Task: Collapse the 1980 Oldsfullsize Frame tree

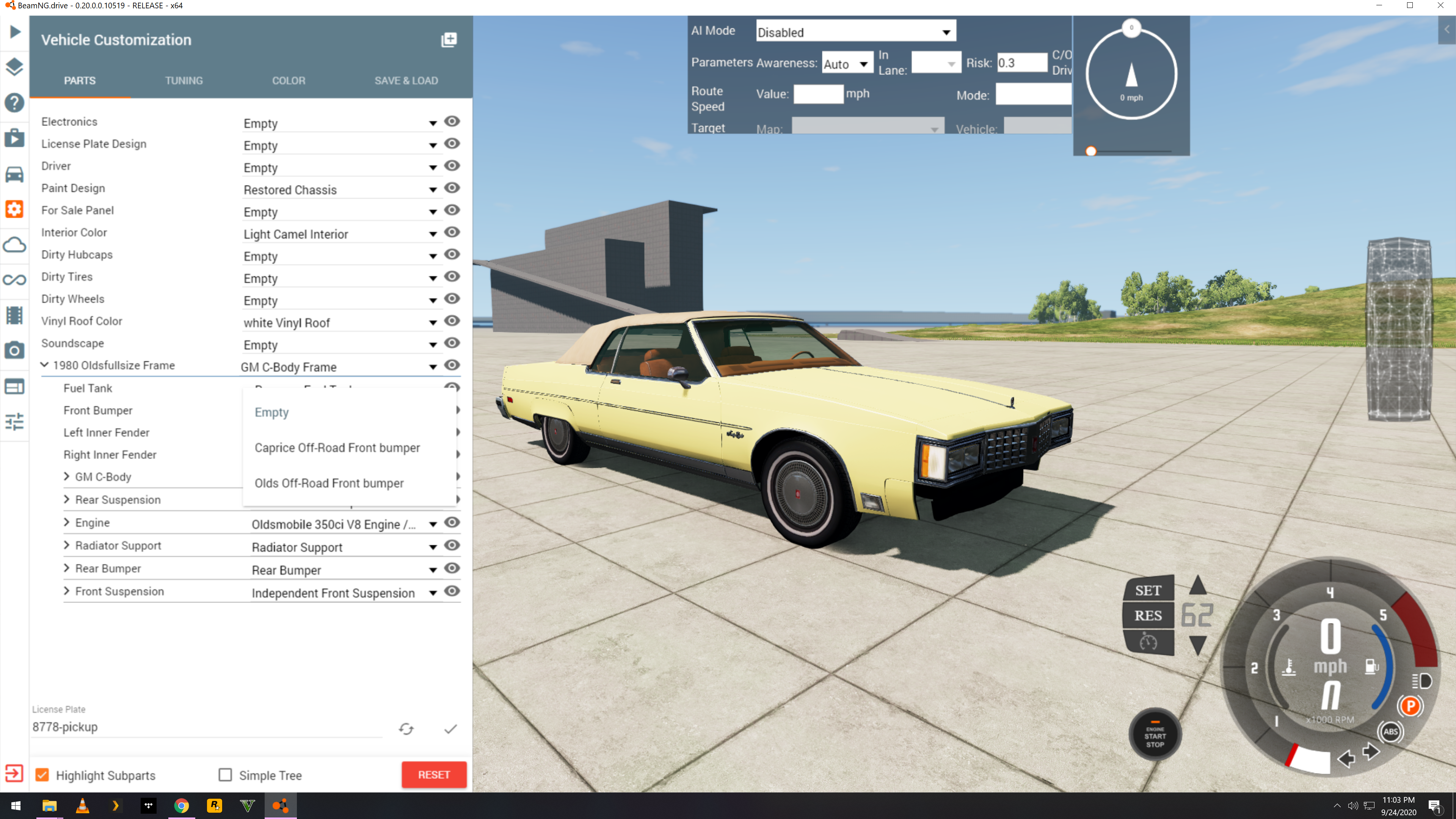Action: (x=45, y=365)
